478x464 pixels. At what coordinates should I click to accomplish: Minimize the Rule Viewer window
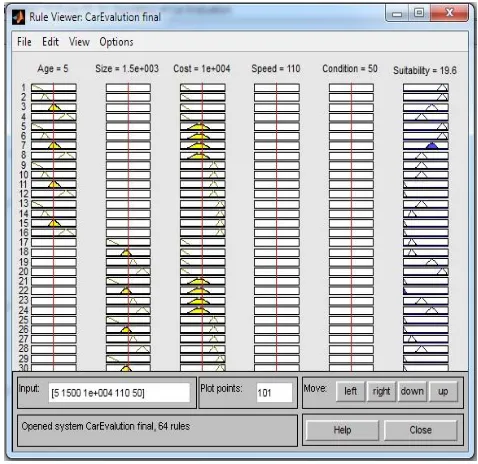[397, 14]
